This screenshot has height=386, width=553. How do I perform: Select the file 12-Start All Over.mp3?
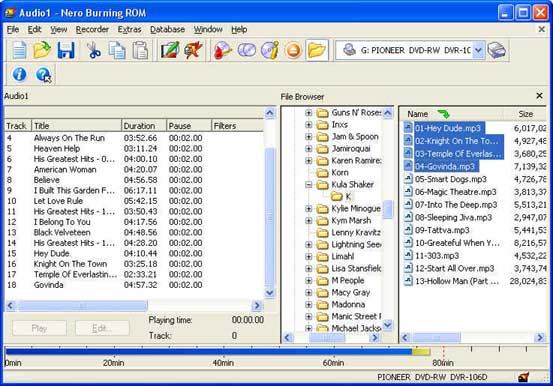(455, 268)
